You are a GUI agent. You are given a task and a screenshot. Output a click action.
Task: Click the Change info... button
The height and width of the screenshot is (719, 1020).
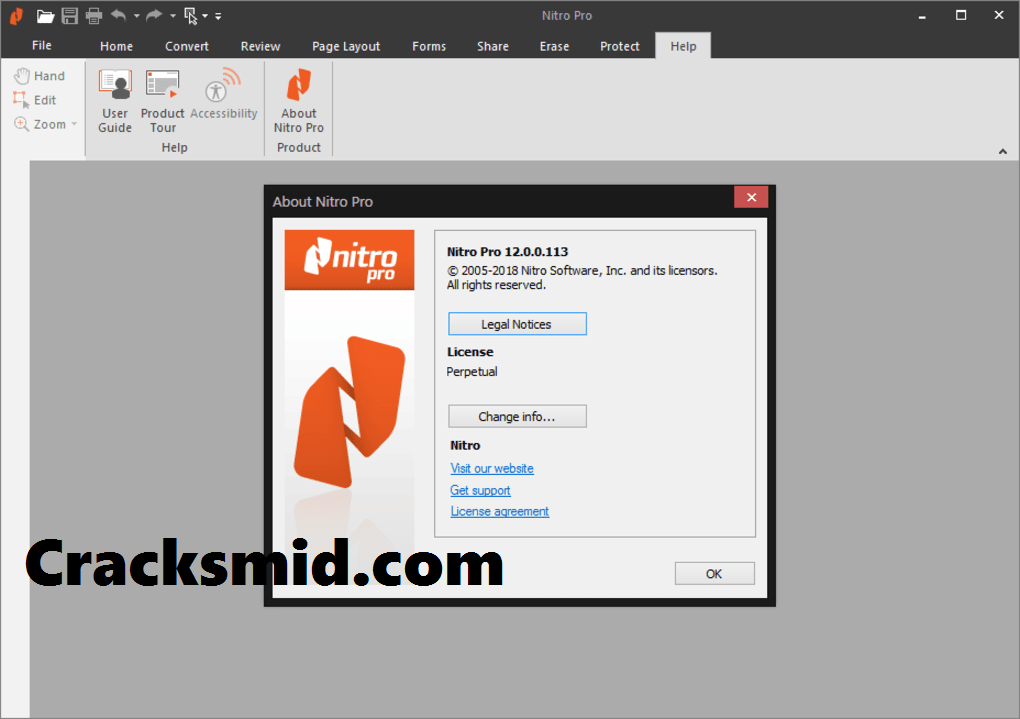[x=517, y=416]
